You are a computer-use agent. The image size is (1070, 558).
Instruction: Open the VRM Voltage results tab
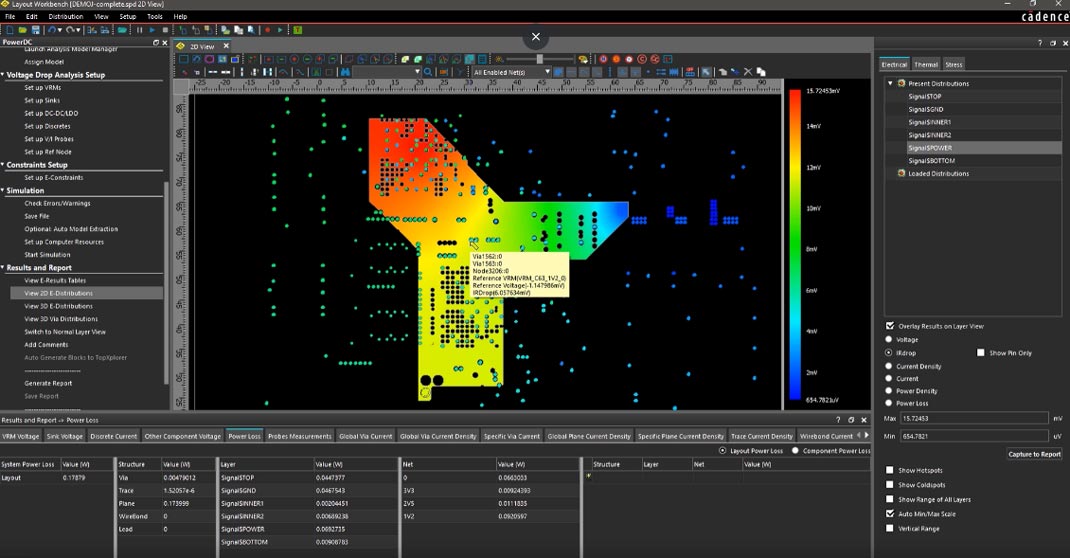(x=20, y=436)
